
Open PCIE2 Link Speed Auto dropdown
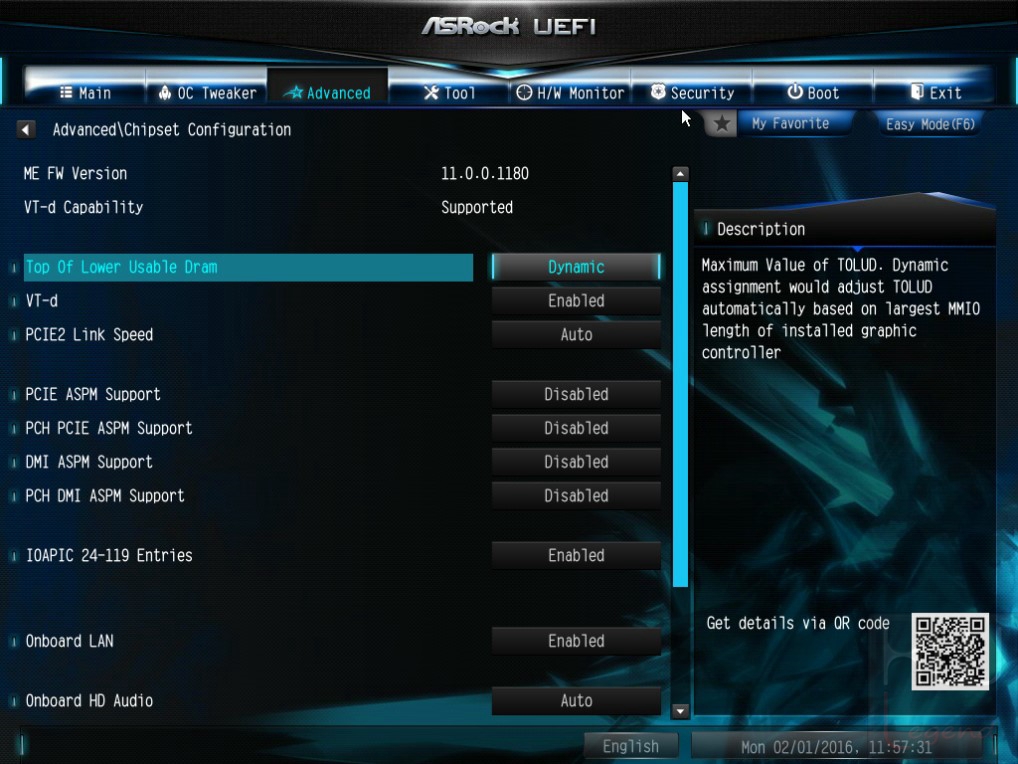[576, 334]
